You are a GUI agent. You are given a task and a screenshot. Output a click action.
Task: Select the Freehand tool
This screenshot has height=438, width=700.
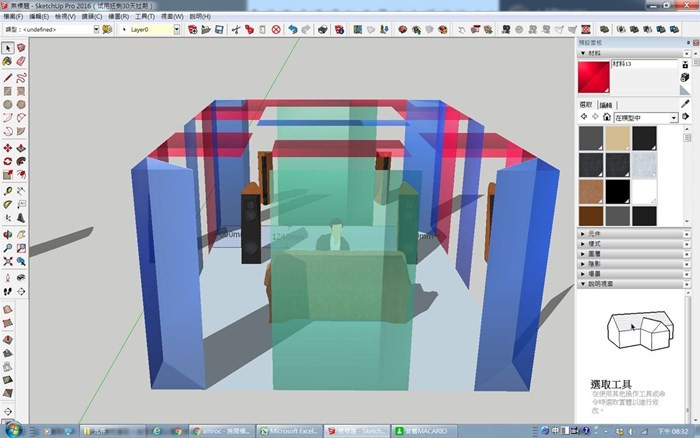pyautogui.click(x=21, y=78)
